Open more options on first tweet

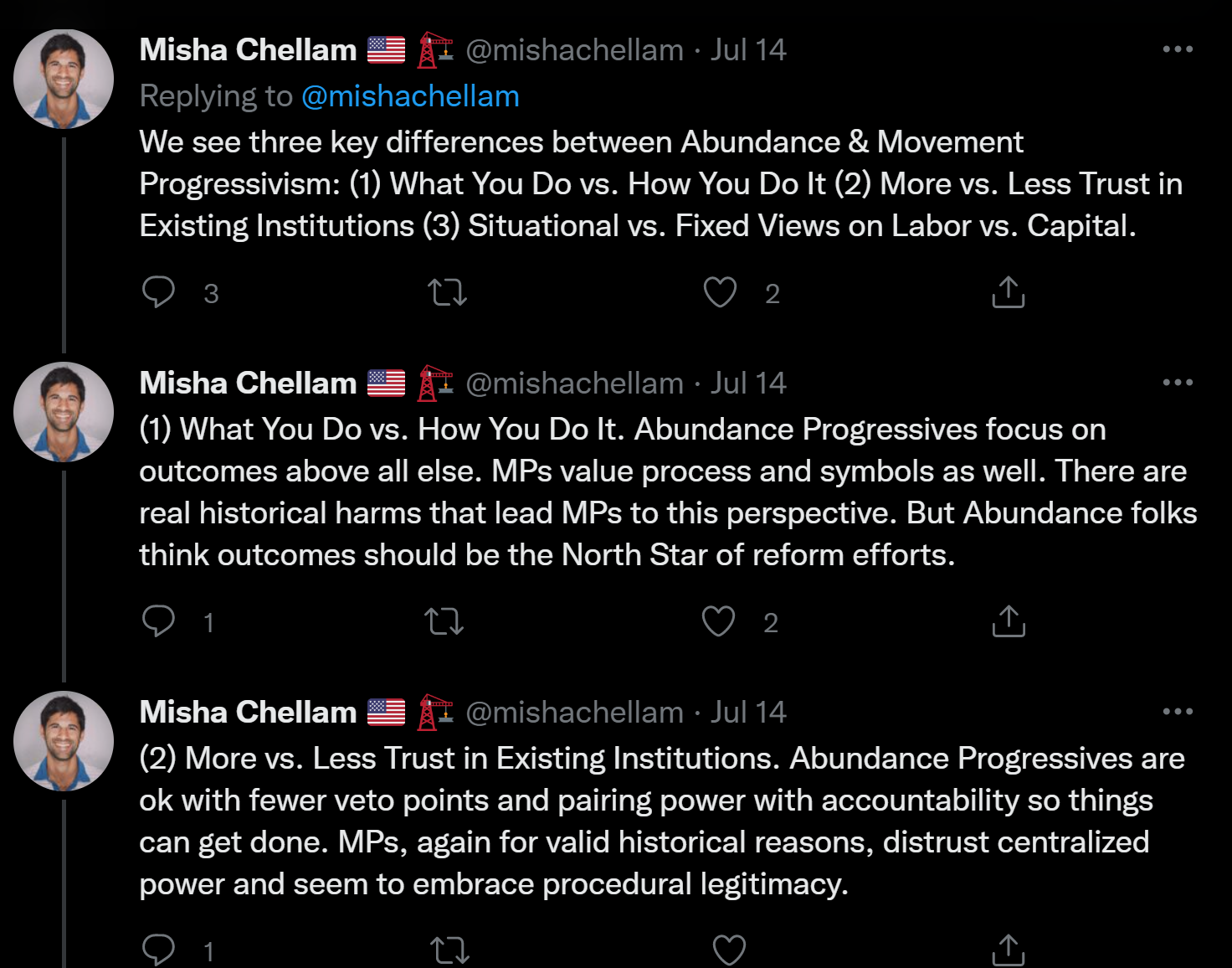pyautogui.click(x=1178, y=49)
